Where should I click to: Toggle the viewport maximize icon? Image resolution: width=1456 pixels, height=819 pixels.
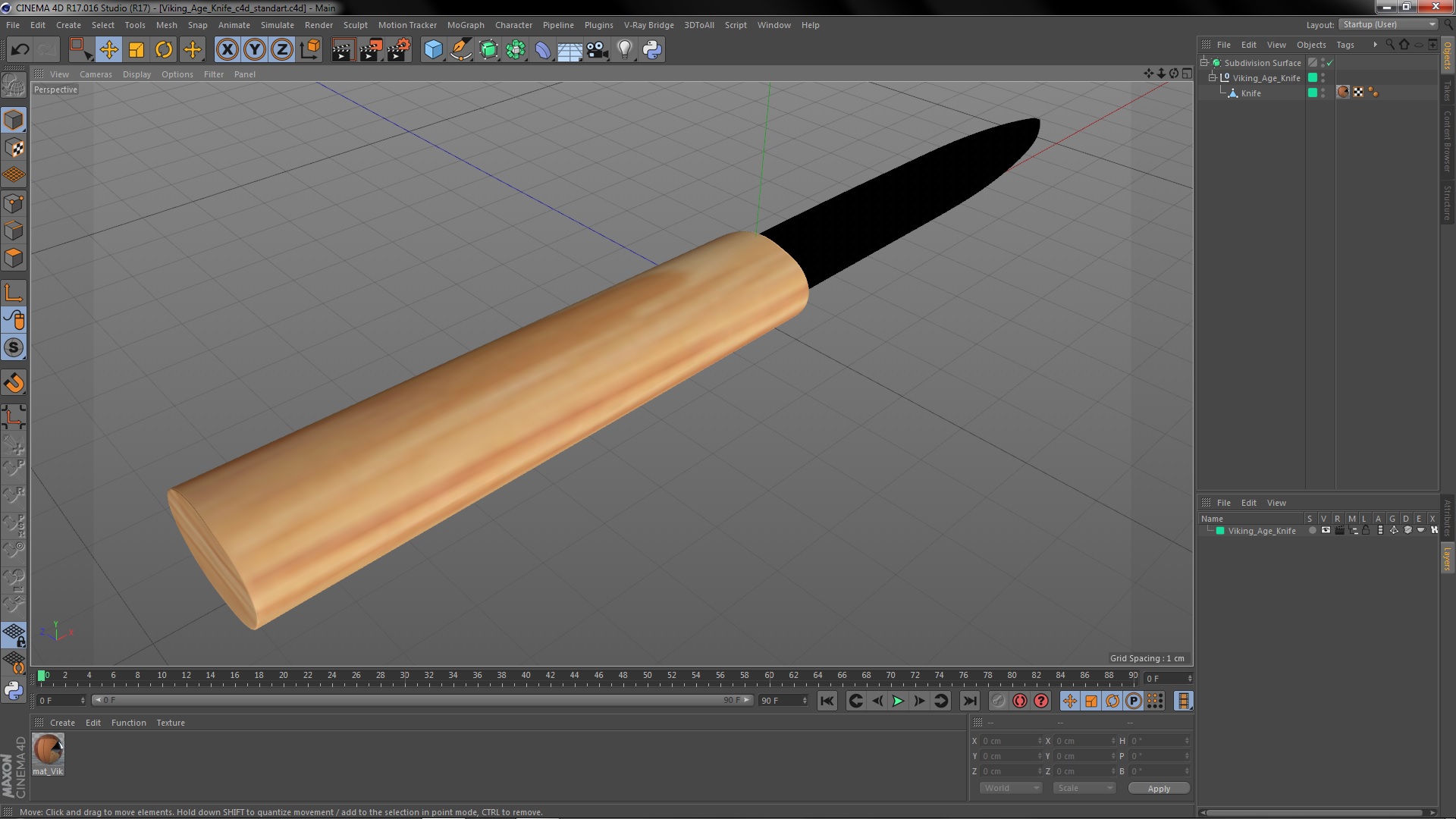pos(1187,74)
